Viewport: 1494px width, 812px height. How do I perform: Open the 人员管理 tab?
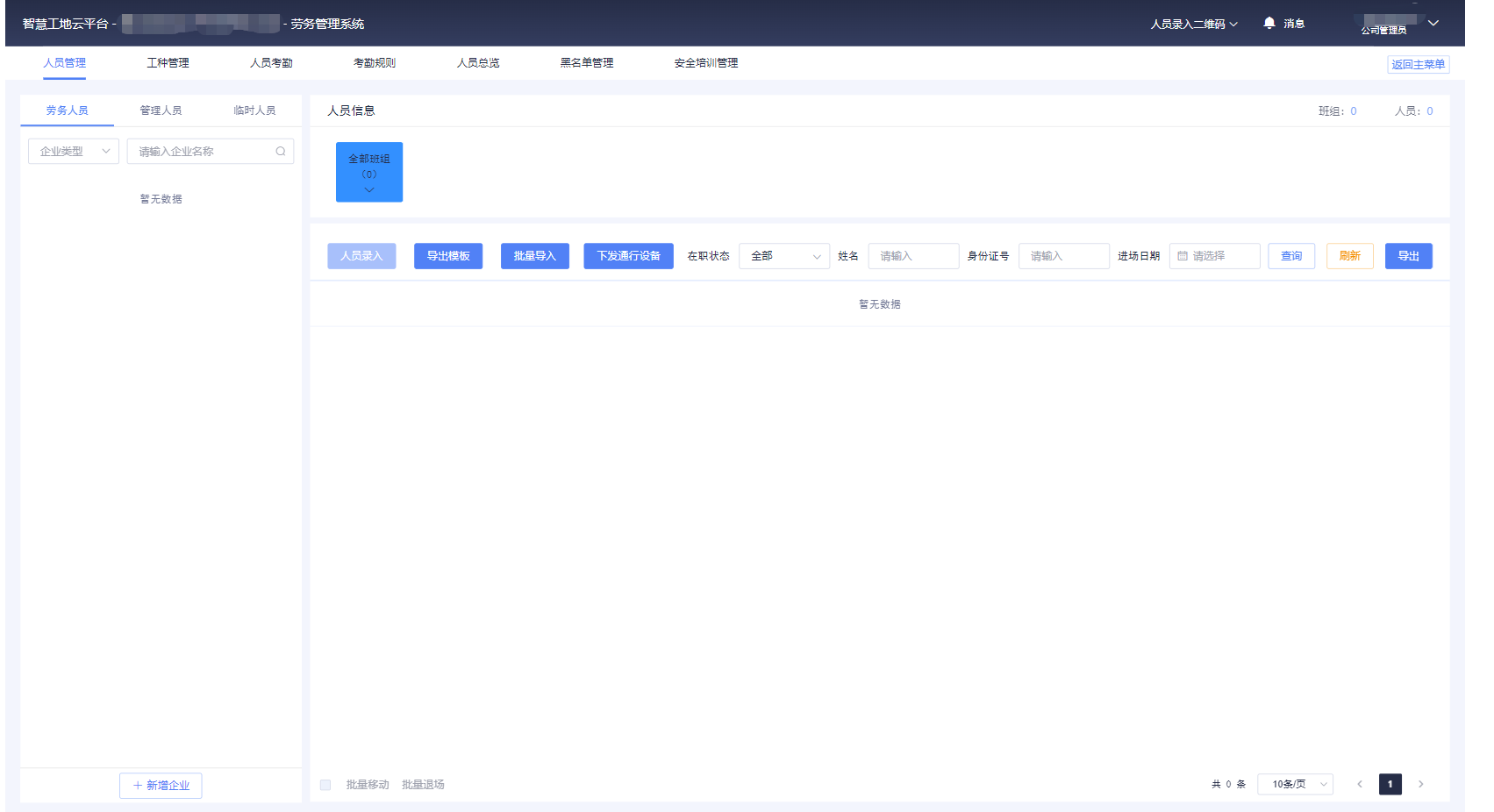(65, 63)
